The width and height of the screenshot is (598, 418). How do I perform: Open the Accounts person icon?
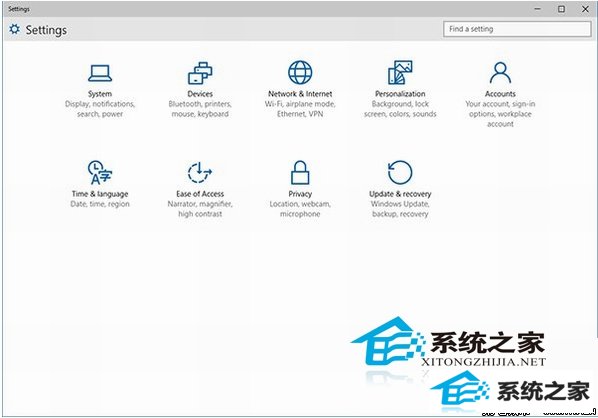tap(500, 73)
